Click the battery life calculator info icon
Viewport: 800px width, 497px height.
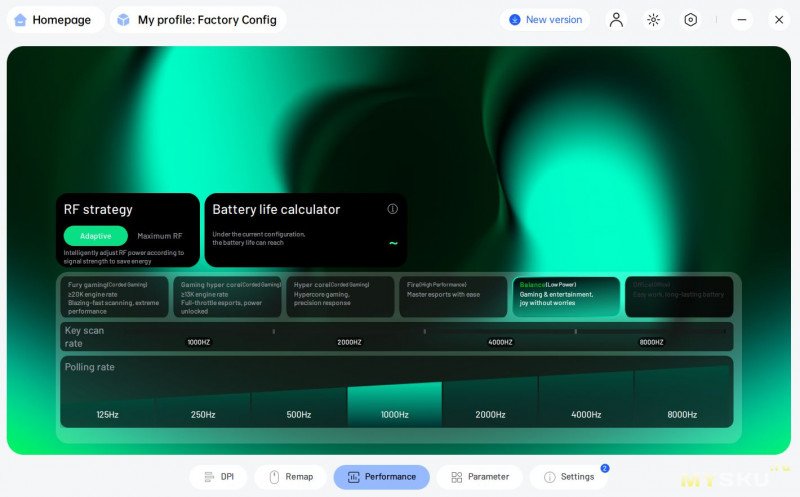click(392, 209)
